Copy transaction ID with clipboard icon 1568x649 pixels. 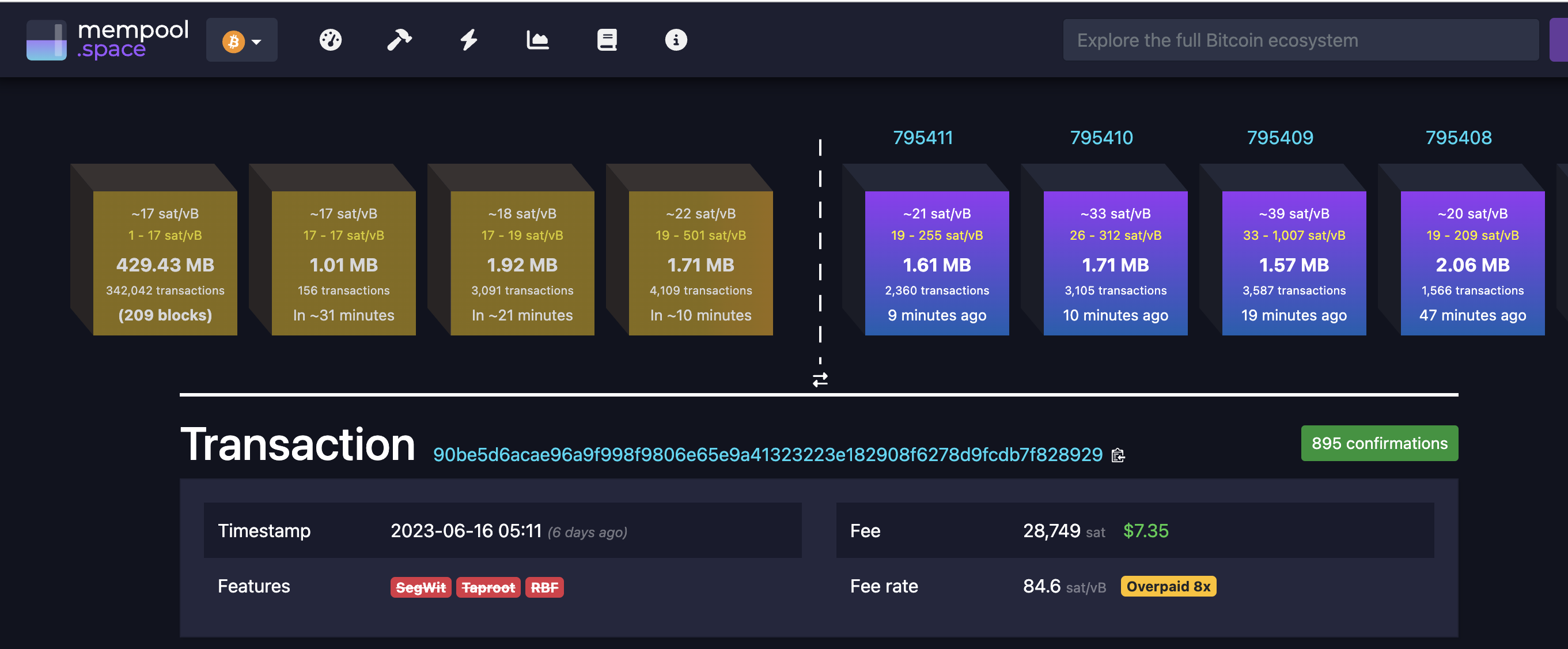coord(1118,455)
